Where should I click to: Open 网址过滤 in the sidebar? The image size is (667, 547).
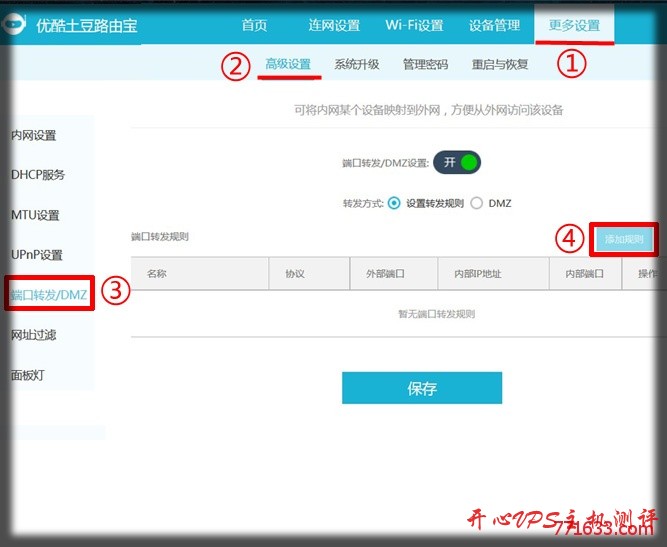[34, 335]
